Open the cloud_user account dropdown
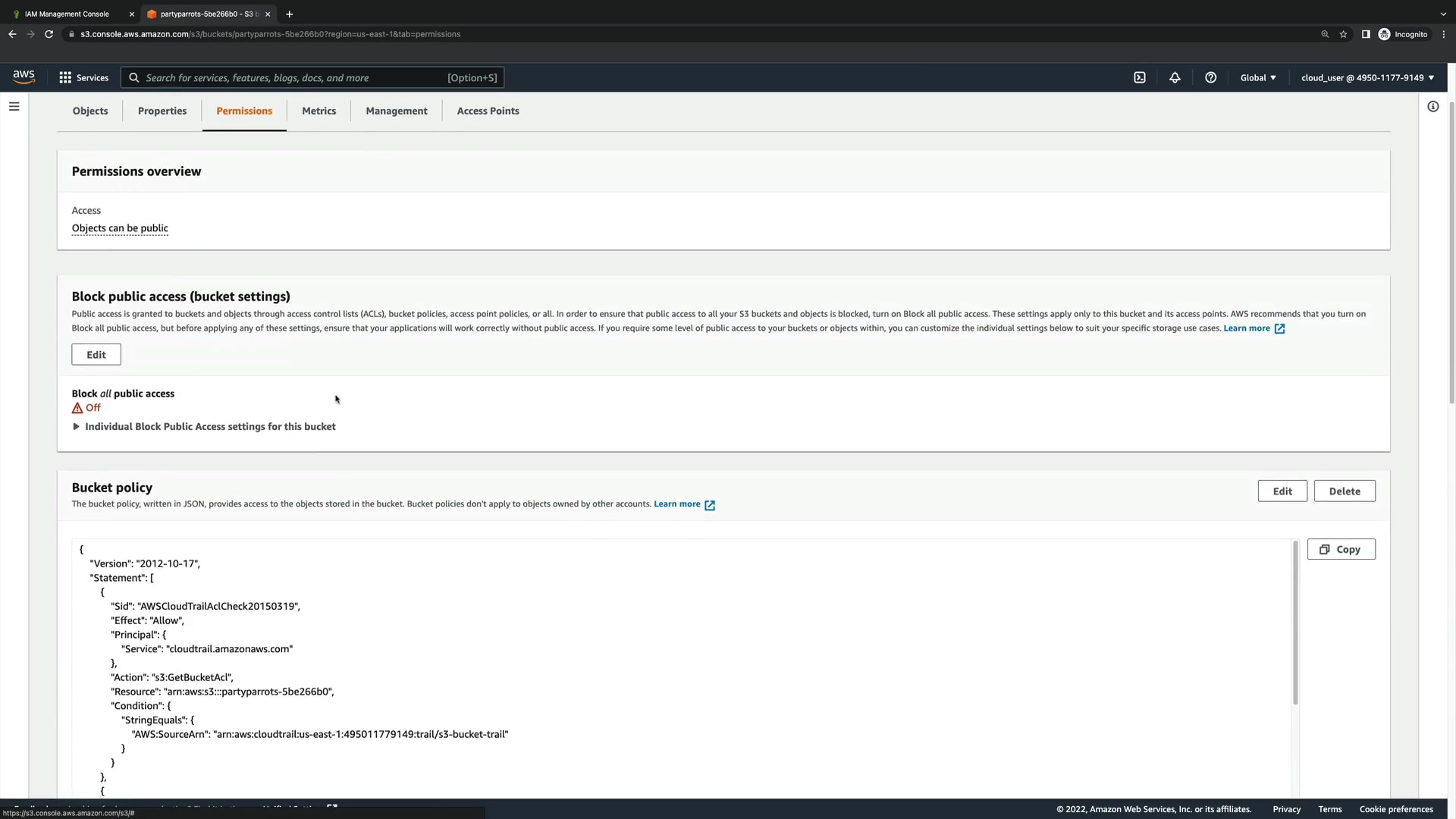This screenshot has width=1456, height=819. click(1367, 77)
